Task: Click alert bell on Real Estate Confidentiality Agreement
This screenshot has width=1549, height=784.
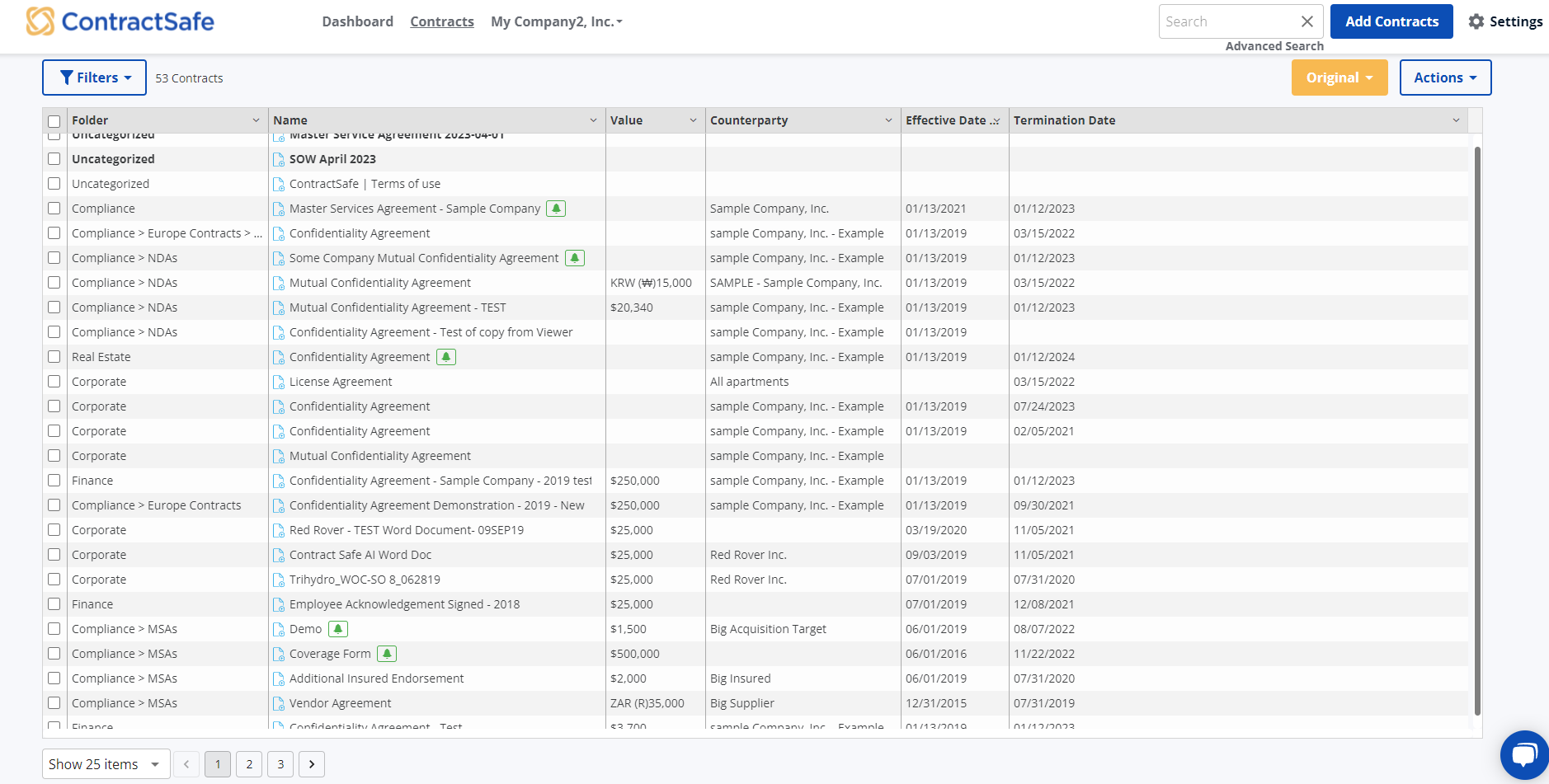Action: 446,357
